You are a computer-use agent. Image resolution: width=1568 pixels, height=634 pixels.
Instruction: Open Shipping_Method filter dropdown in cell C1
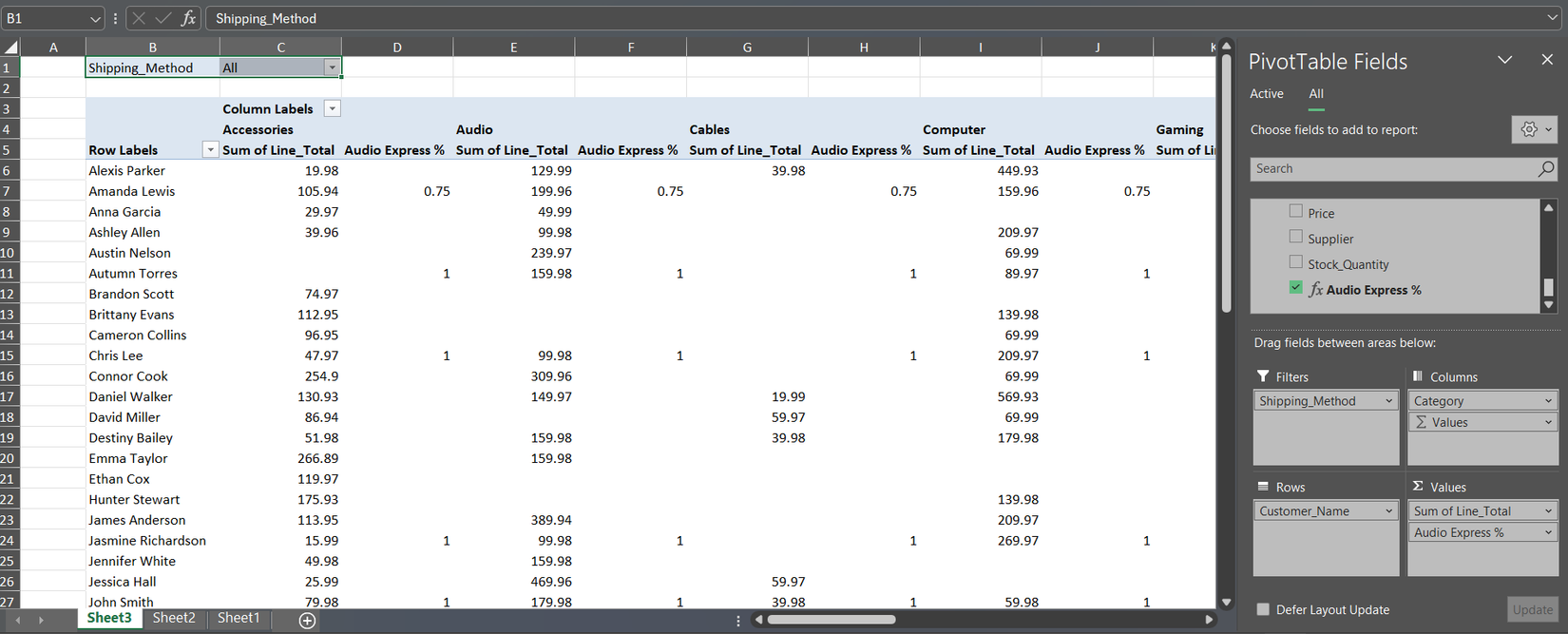pyautogui.click(x=332, y=67)
